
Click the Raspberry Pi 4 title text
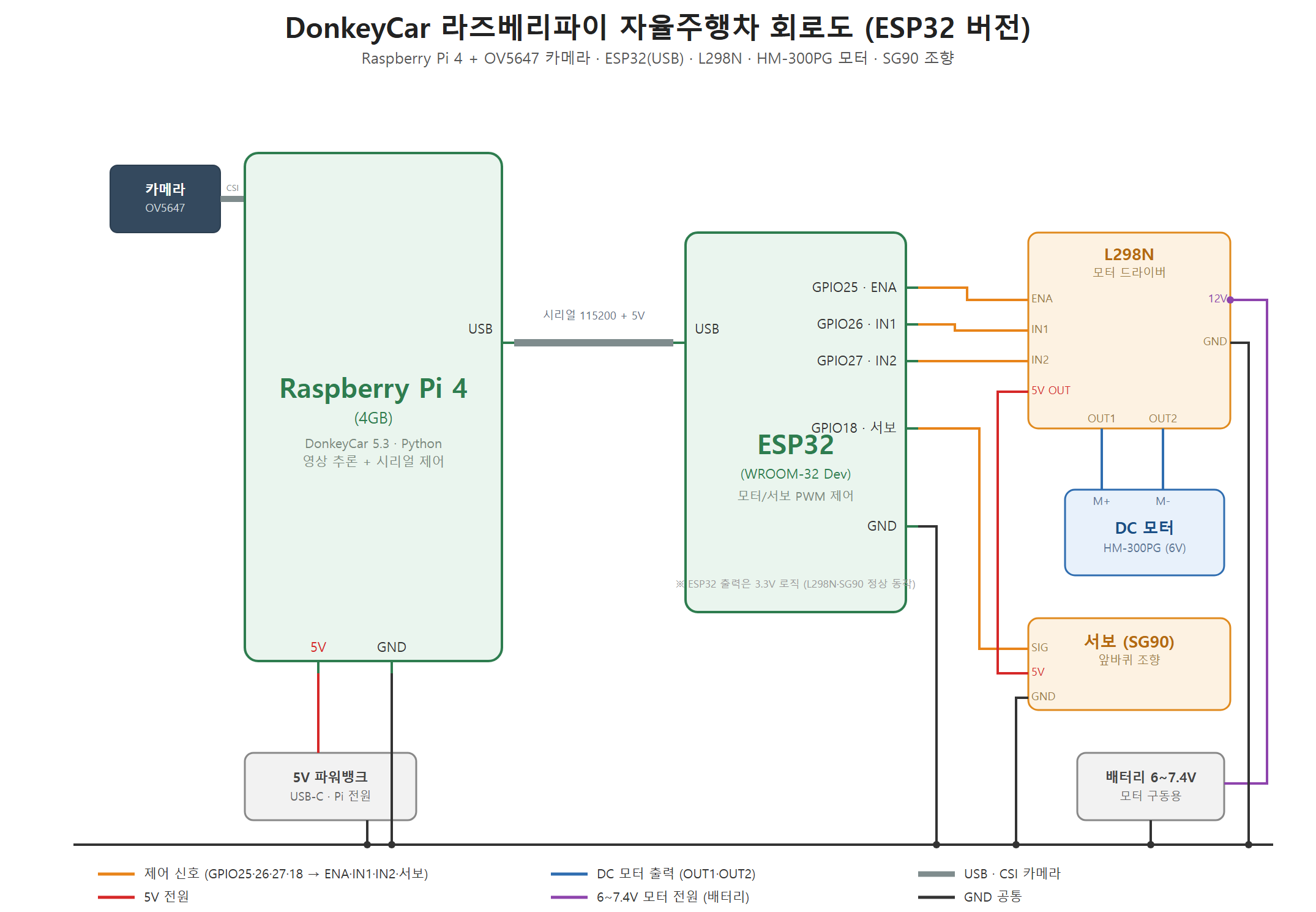point(373,389)
